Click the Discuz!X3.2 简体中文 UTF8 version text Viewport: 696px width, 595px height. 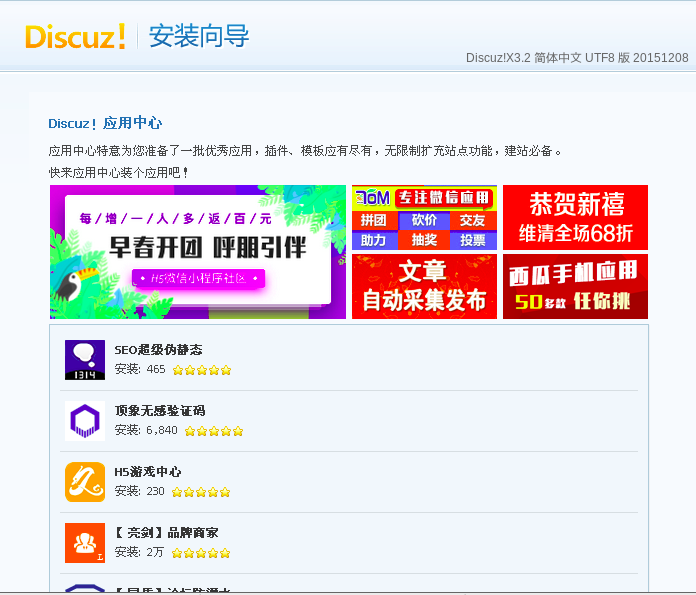(x=577, y=58)
